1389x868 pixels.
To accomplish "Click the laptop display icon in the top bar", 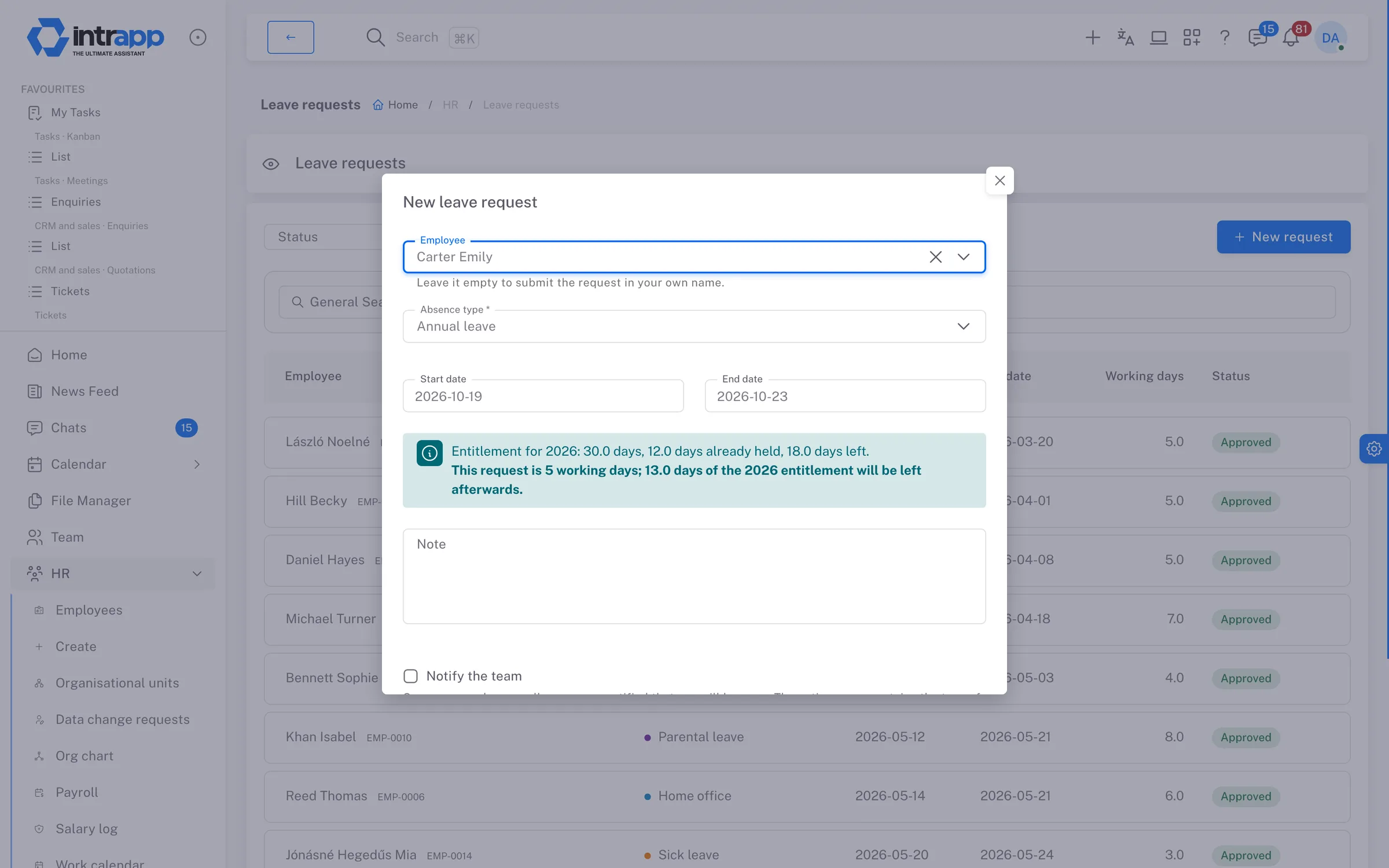I will [1159, 38].
